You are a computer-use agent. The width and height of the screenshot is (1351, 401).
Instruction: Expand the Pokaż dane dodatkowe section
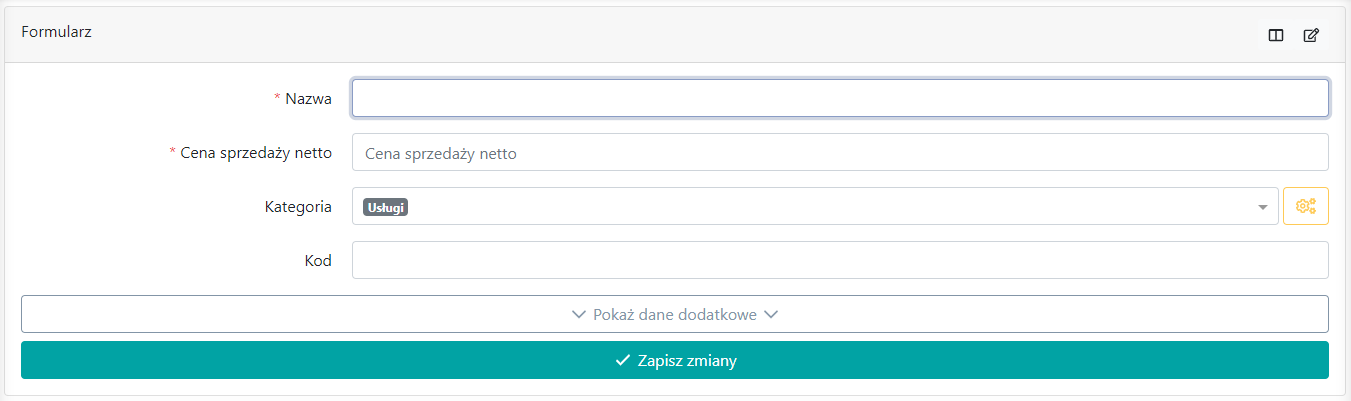[675, 314]
